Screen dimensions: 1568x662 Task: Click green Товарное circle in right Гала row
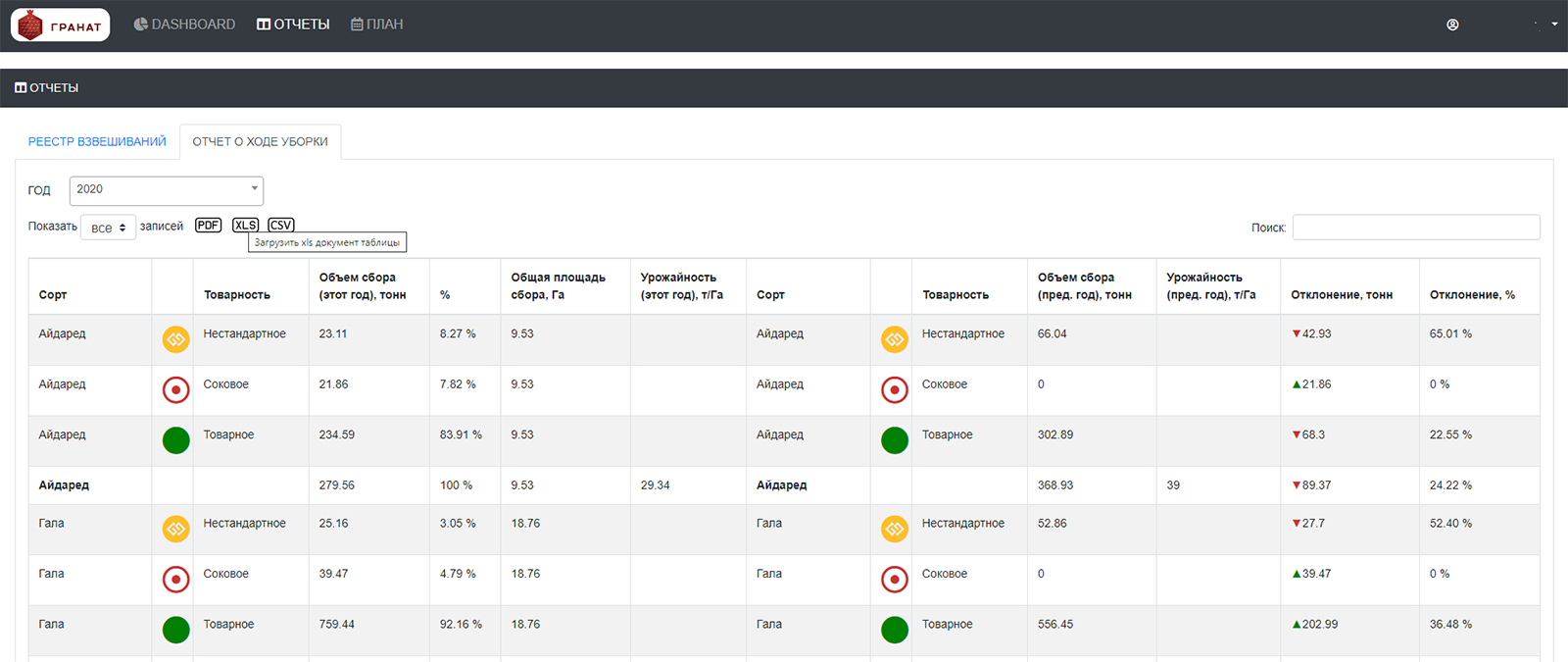pyautogui.click(x=894, y=630)
